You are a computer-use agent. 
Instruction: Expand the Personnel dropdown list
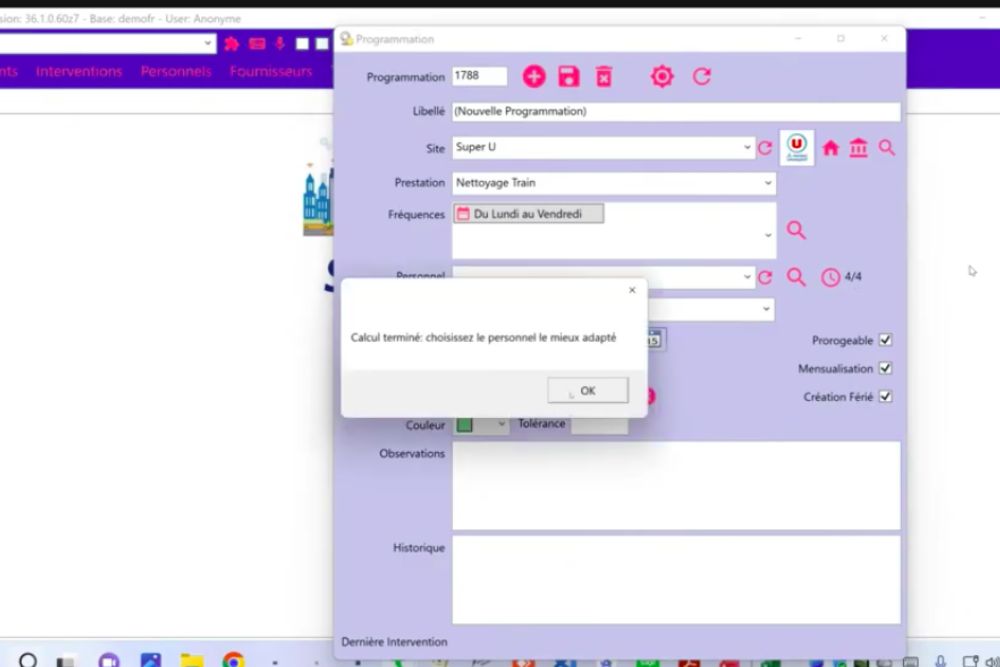[x=747, y=278]
